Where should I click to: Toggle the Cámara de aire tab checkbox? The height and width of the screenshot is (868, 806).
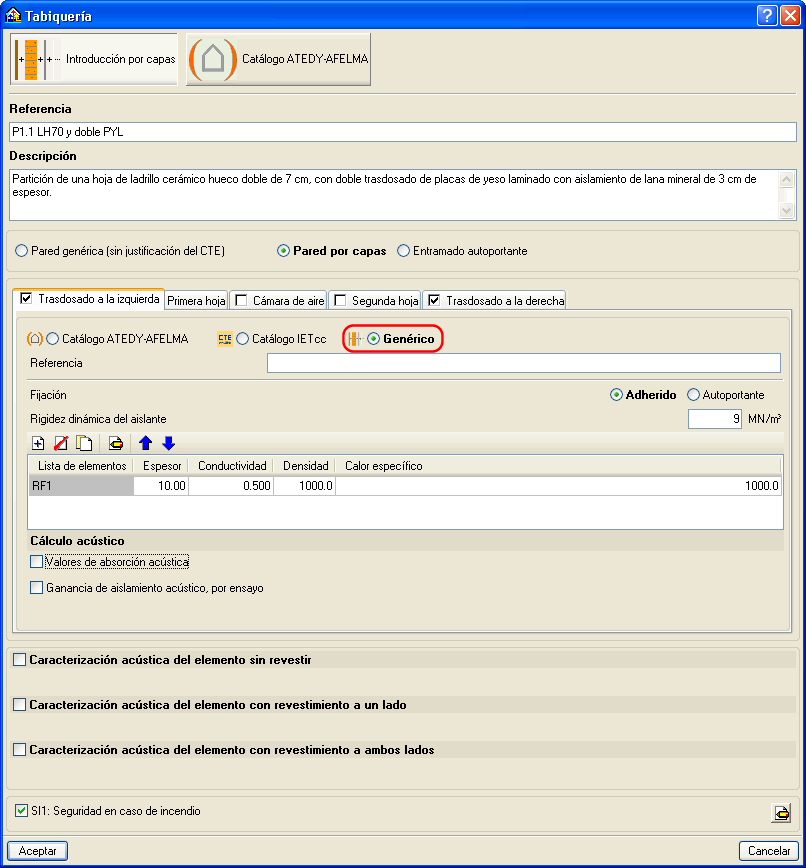241,301
